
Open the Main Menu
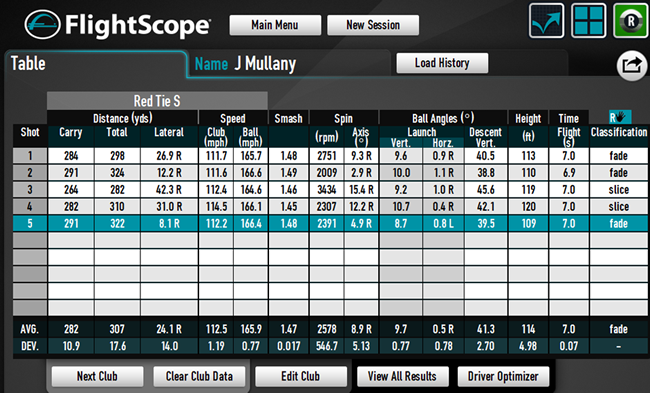[x=275, y=25]
